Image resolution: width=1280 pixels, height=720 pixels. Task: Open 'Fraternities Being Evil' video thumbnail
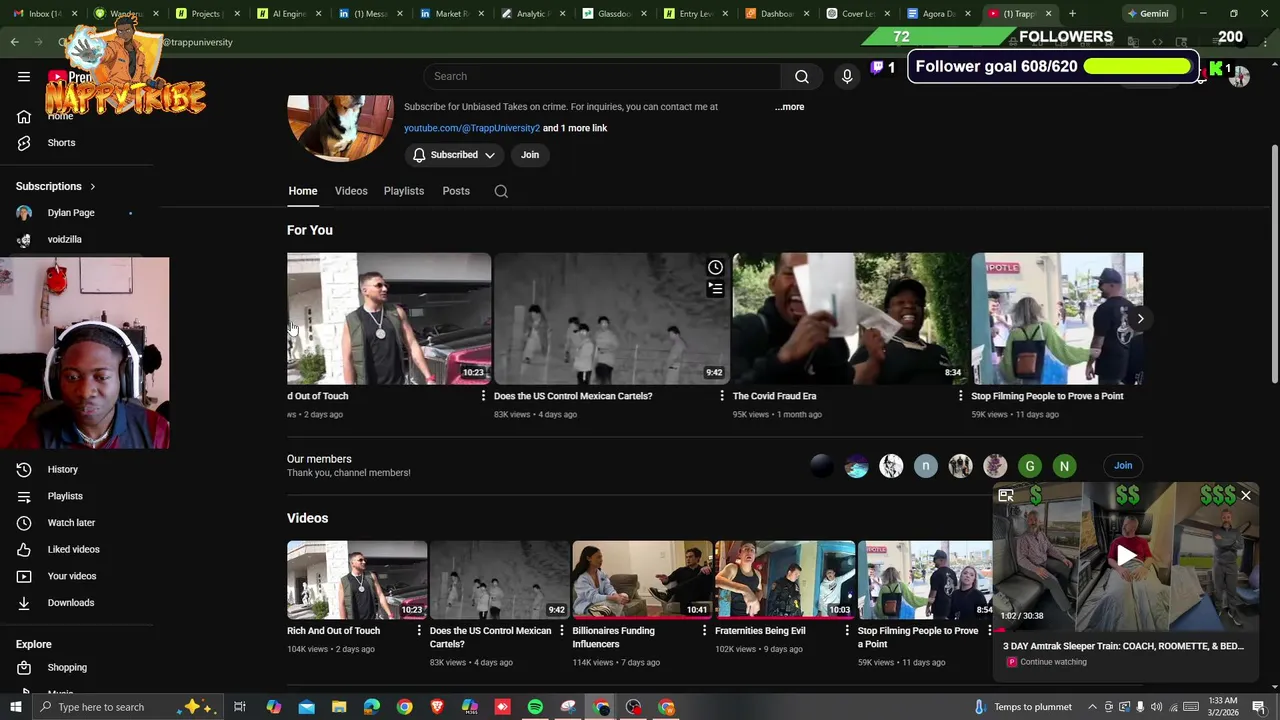(x=785, y=580)
